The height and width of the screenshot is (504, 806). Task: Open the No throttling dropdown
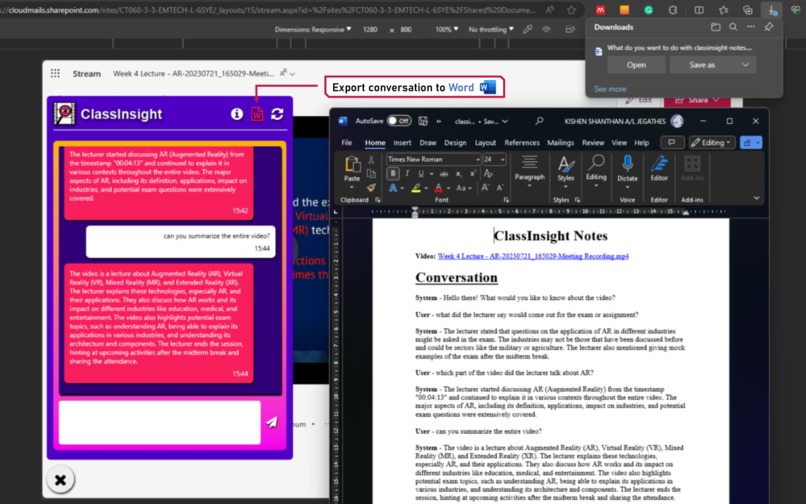click(x=491, y=29)
